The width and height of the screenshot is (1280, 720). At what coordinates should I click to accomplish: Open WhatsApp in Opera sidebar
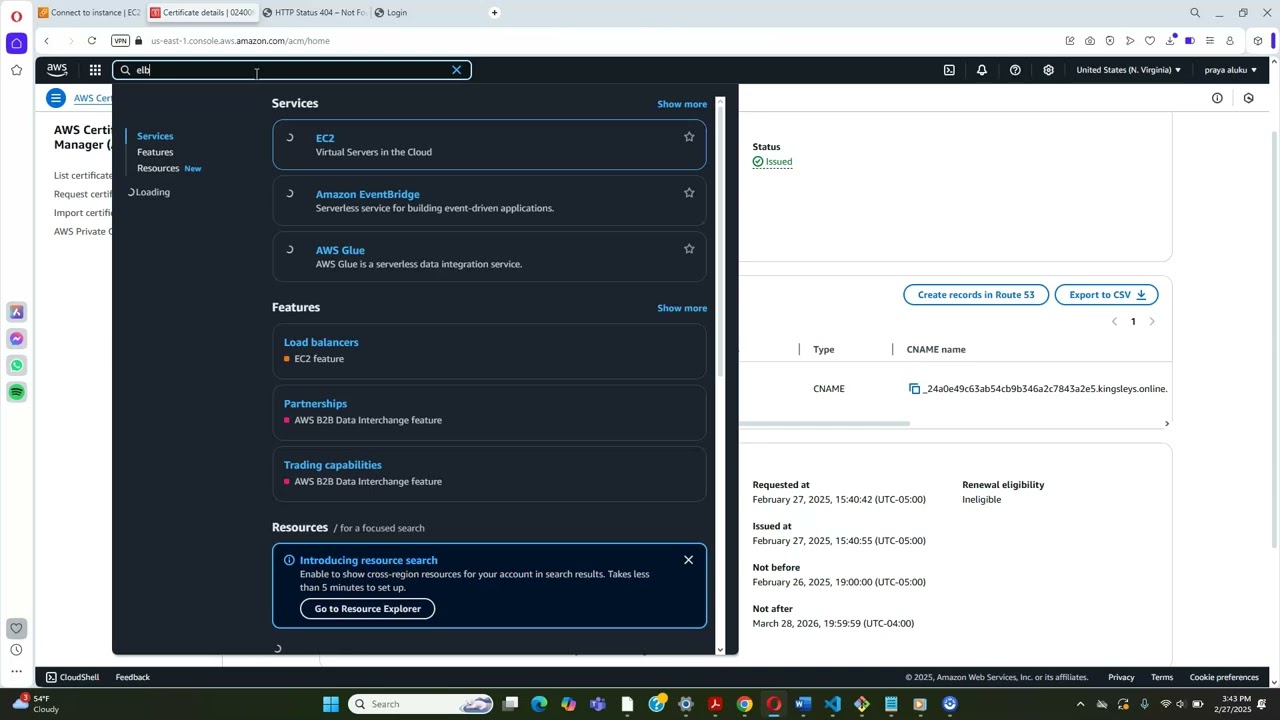16,365
